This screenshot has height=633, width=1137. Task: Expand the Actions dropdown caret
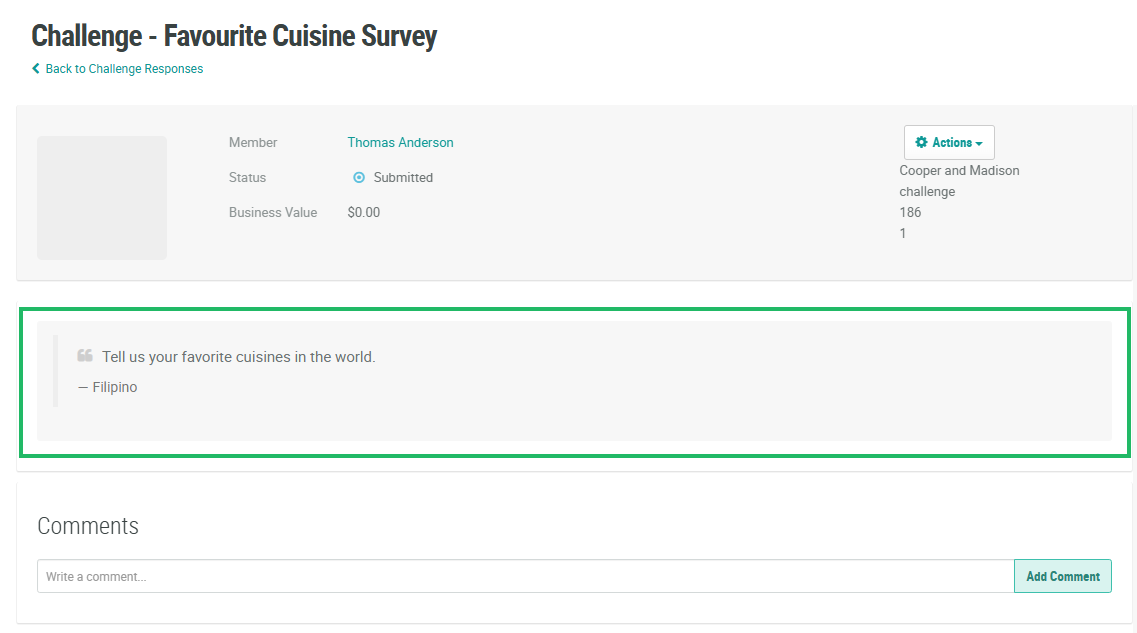pyautogui.click(x=979, y=144)
